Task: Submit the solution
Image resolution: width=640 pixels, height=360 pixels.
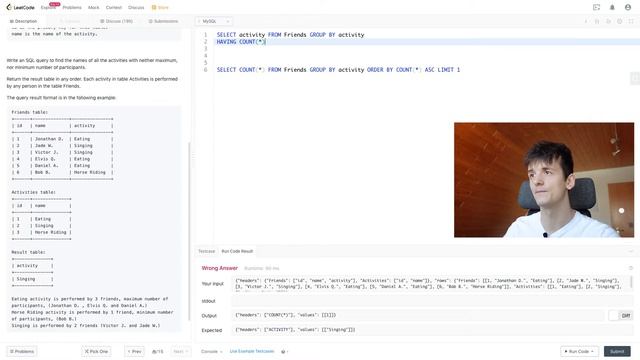Action: (617, 351)
